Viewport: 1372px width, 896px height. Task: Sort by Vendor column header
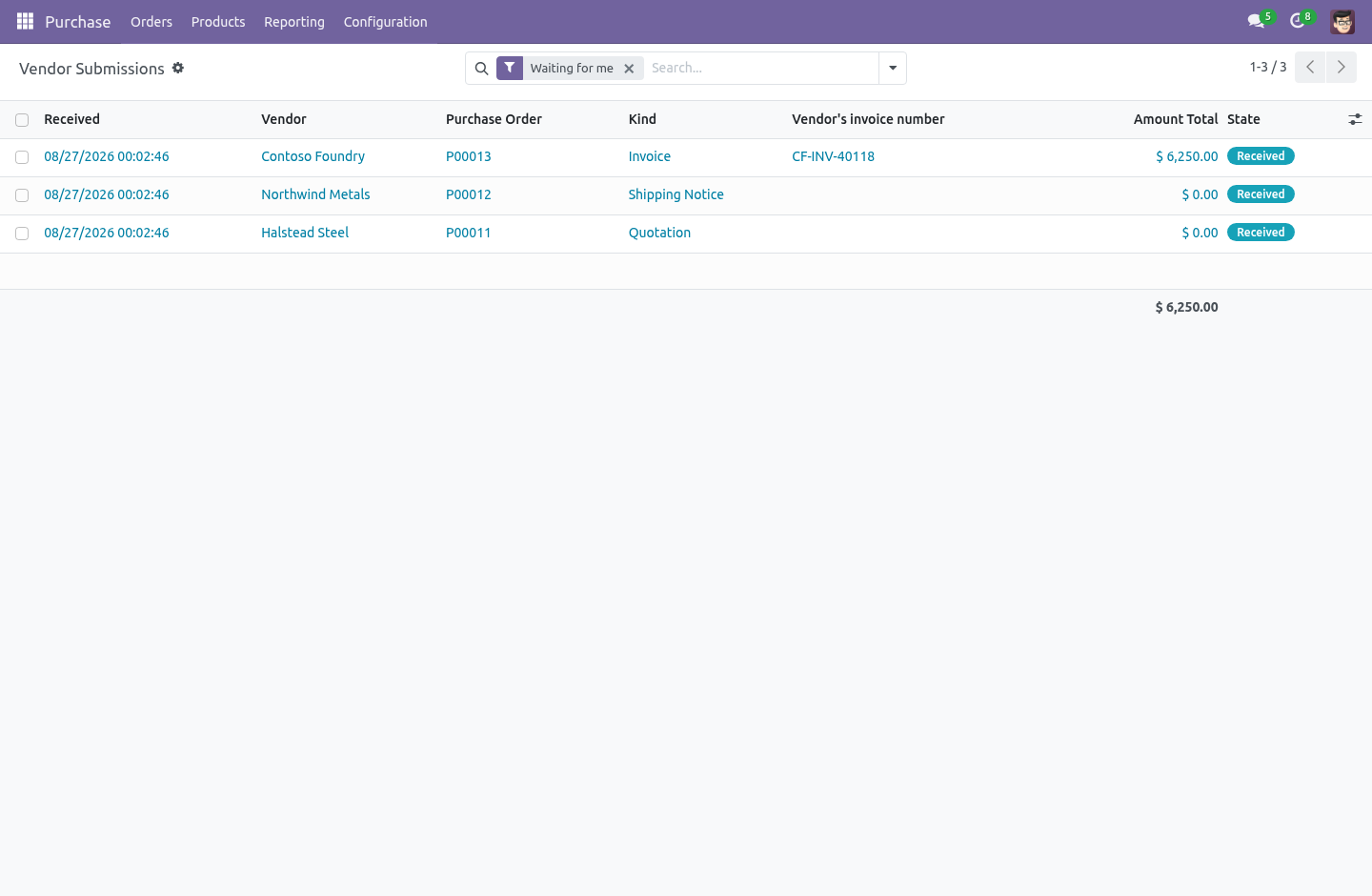284,119
